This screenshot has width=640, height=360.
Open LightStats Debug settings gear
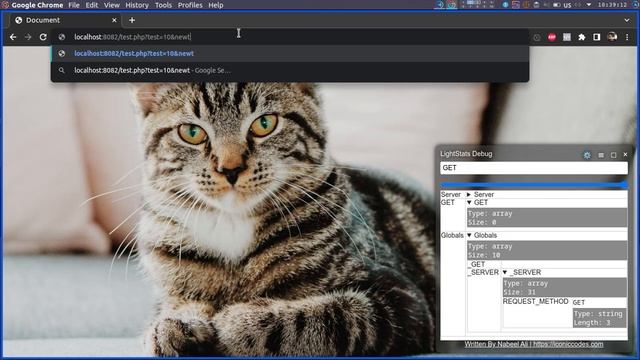point(587,155)
